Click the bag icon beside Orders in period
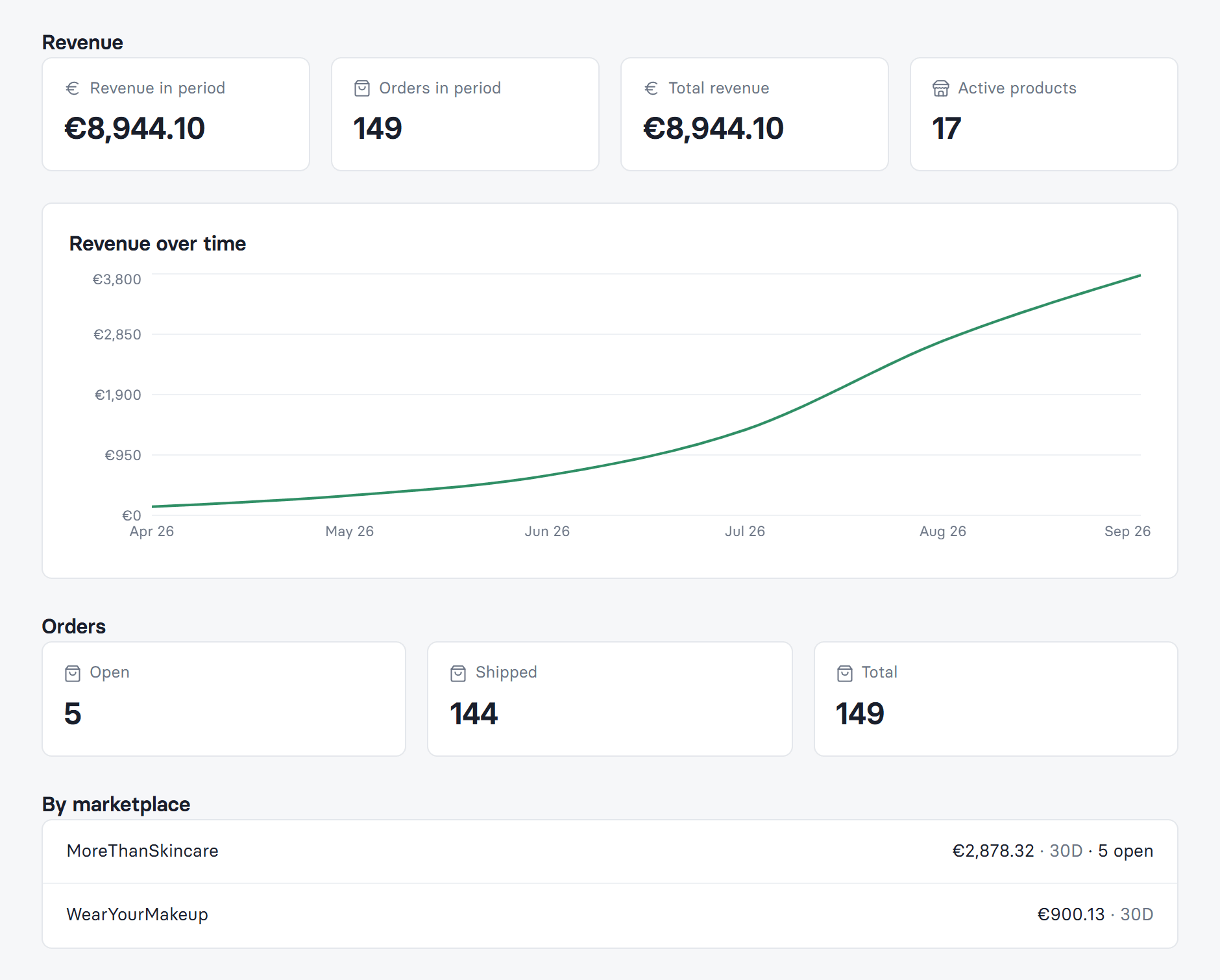 [362, 88]
